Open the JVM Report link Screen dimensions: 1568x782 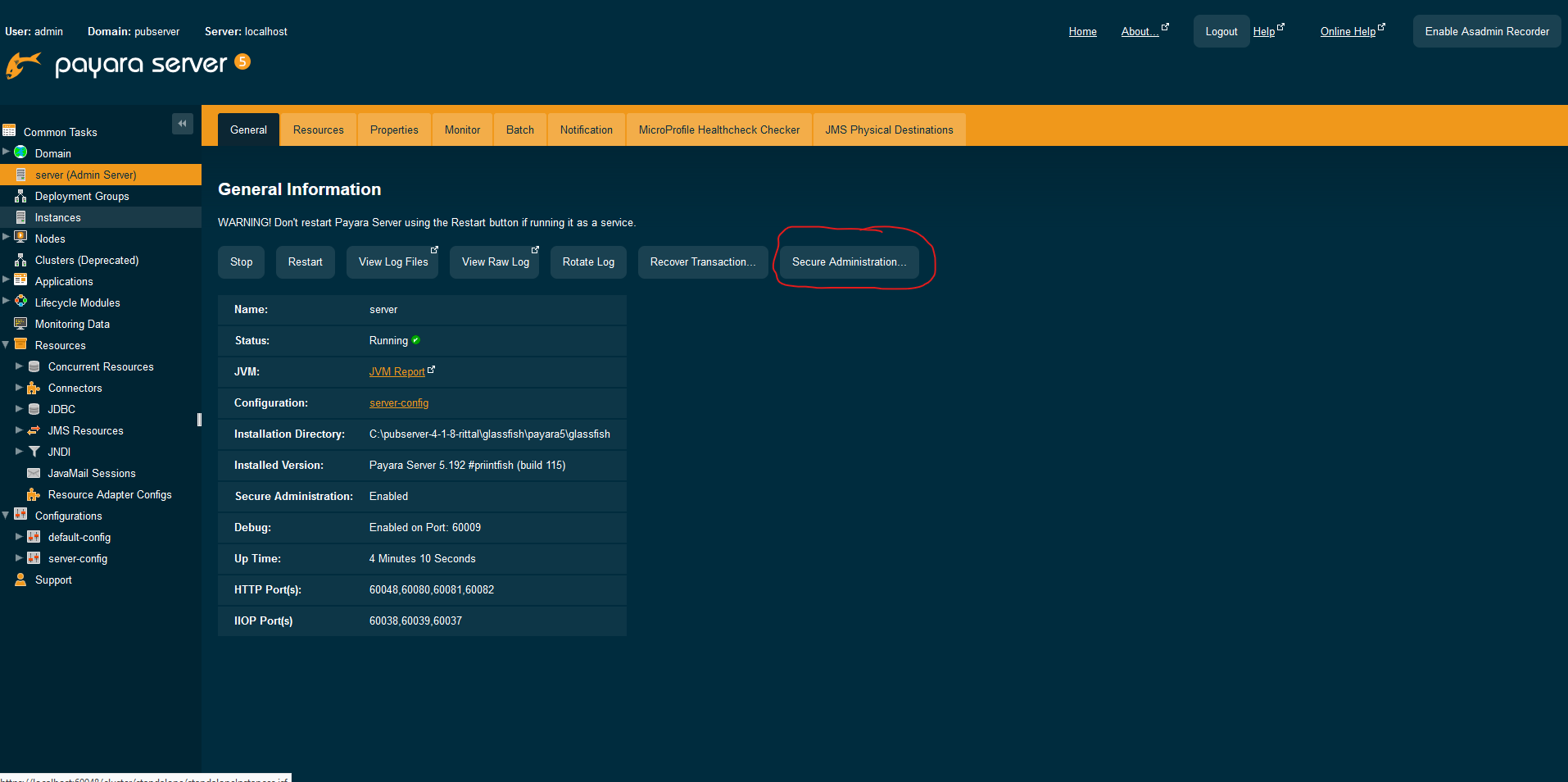(397, 371)
